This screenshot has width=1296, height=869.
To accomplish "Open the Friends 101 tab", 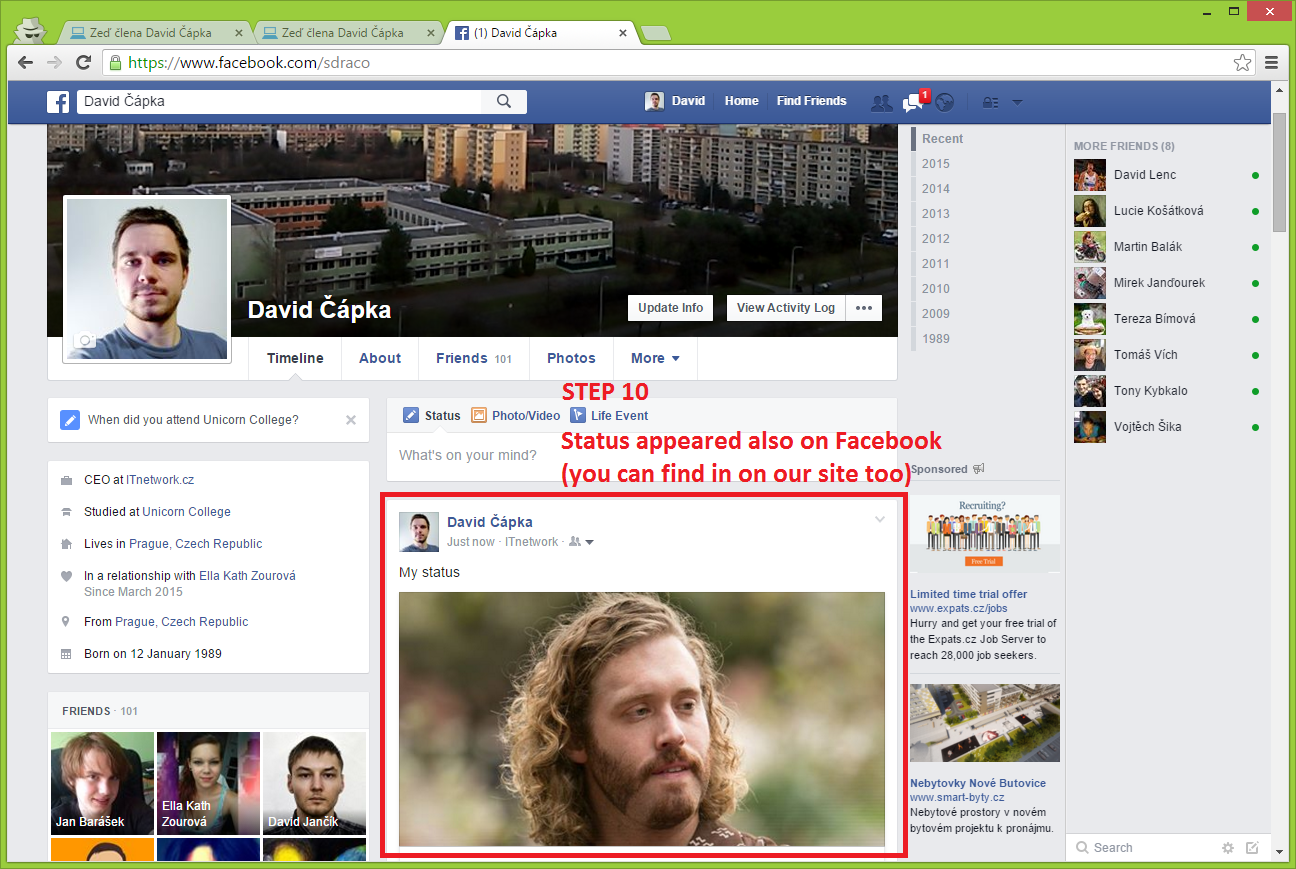I will 473,358.
